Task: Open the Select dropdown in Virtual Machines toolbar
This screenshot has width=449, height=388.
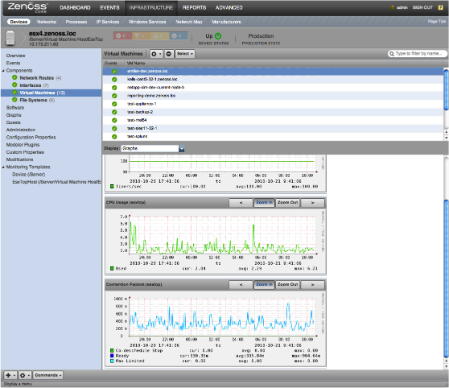Action: tap(185, 54)
